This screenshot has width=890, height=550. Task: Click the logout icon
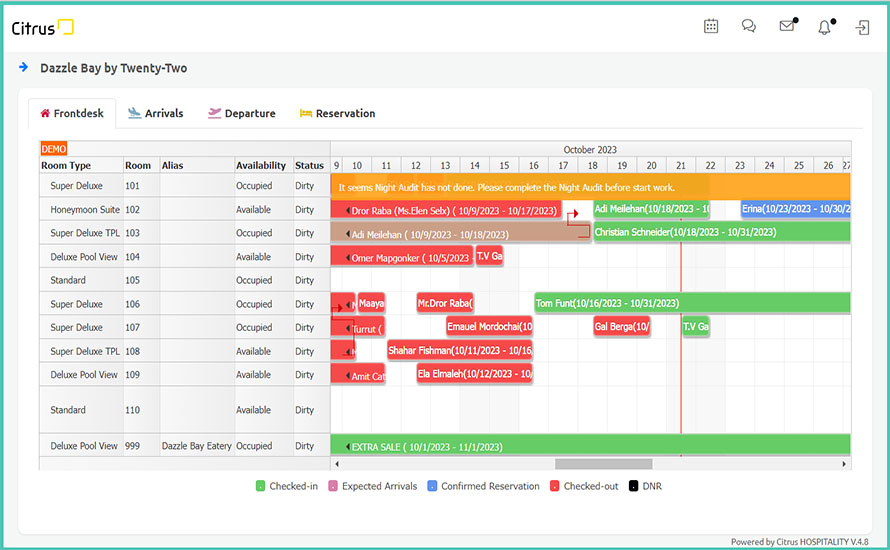pos(862,27)
